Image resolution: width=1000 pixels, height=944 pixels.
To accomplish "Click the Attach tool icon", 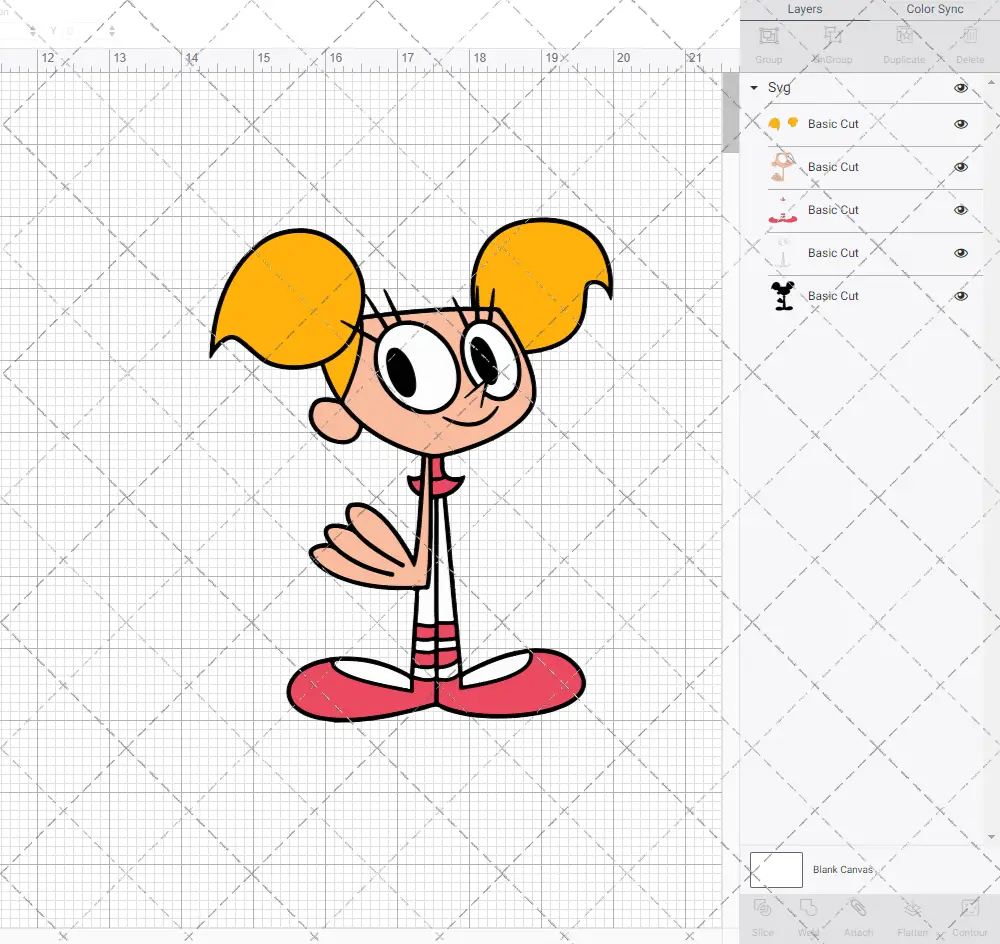I will click(858, 908).
